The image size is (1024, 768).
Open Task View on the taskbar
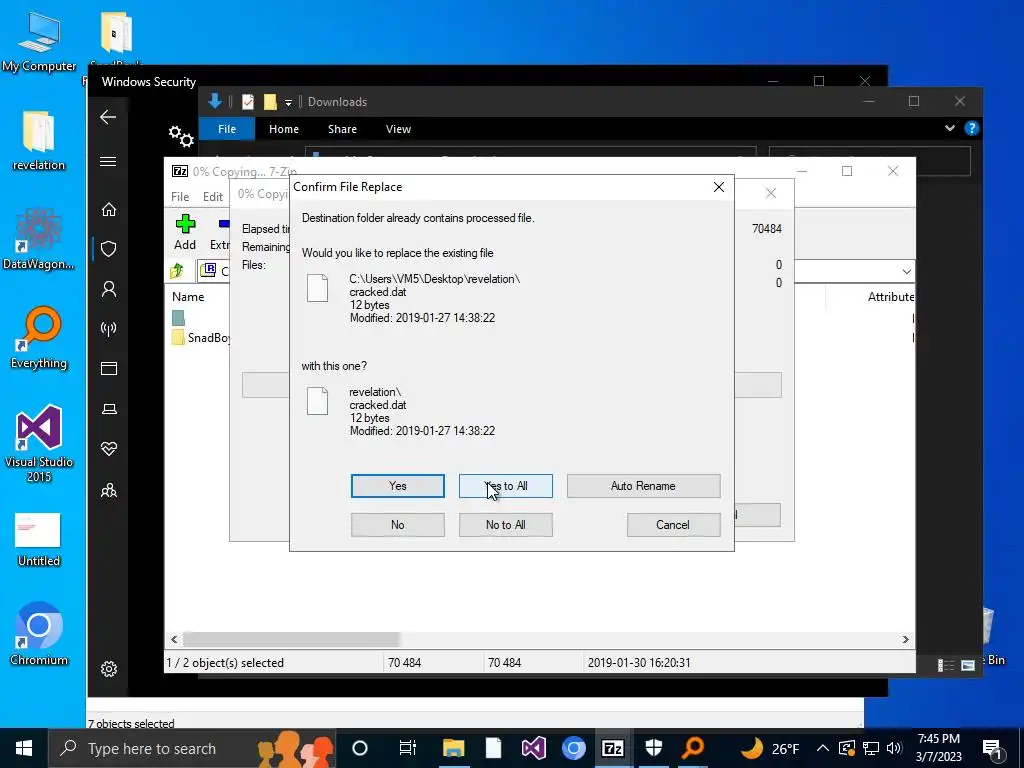point(408,748)
